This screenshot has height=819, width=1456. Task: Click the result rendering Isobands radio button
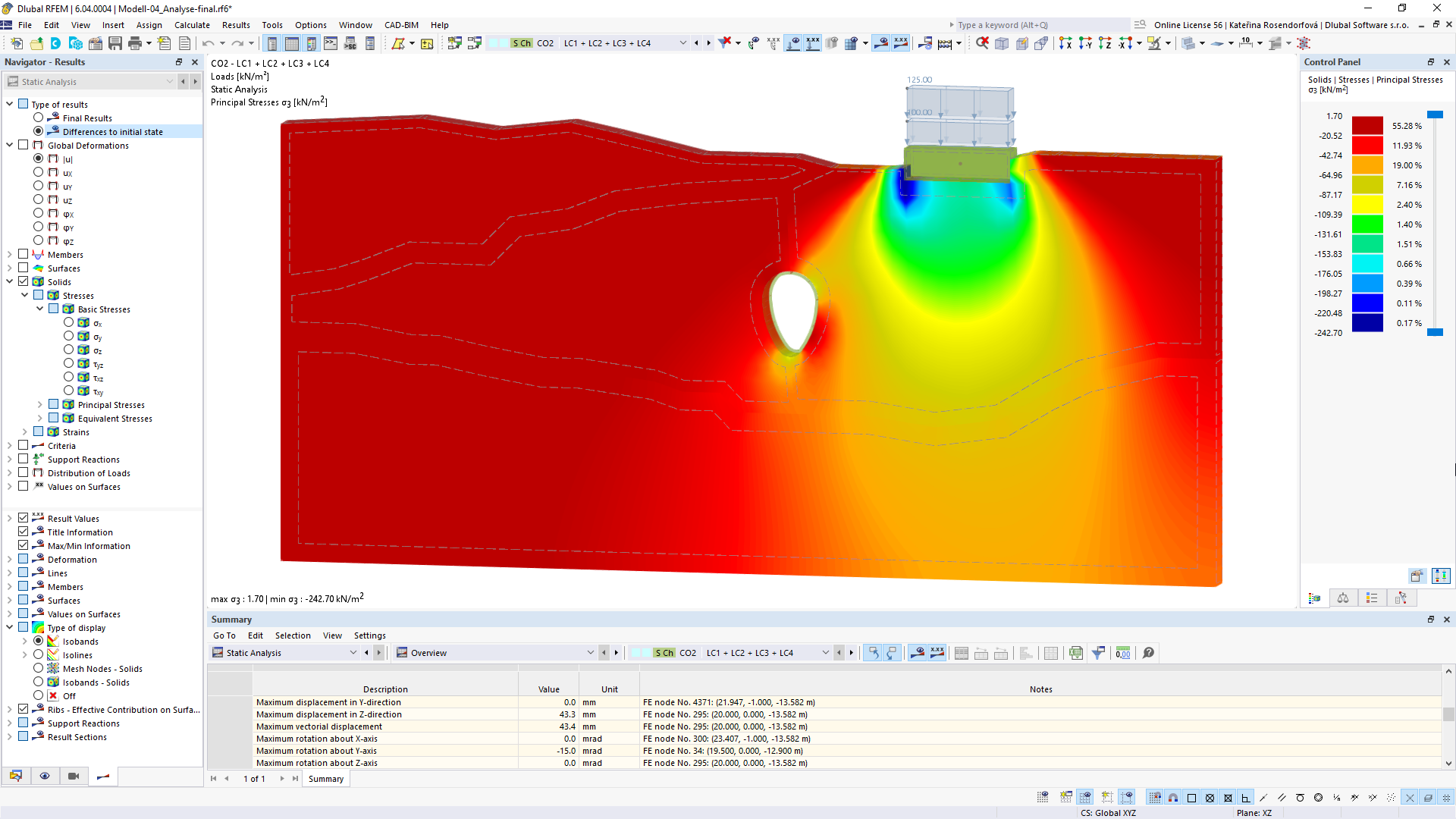pos(40,641)
